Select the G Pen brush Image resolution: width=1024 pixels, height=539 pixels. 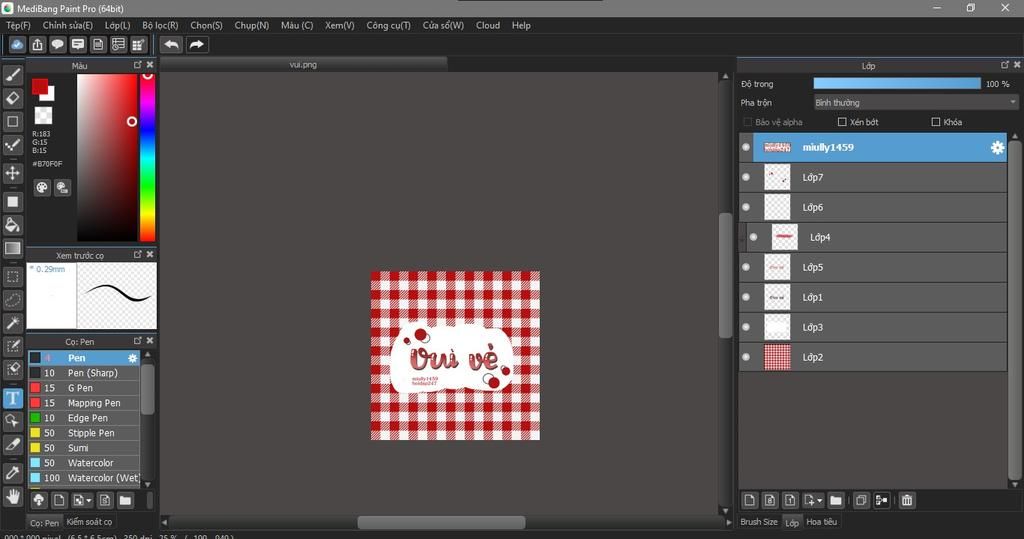[x=84, y=388]
